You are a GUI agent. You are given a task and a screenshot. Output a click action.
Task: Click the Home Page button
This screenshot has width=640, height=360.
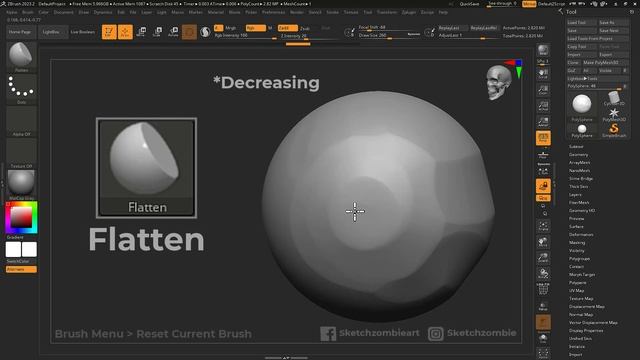pos(20,32)
